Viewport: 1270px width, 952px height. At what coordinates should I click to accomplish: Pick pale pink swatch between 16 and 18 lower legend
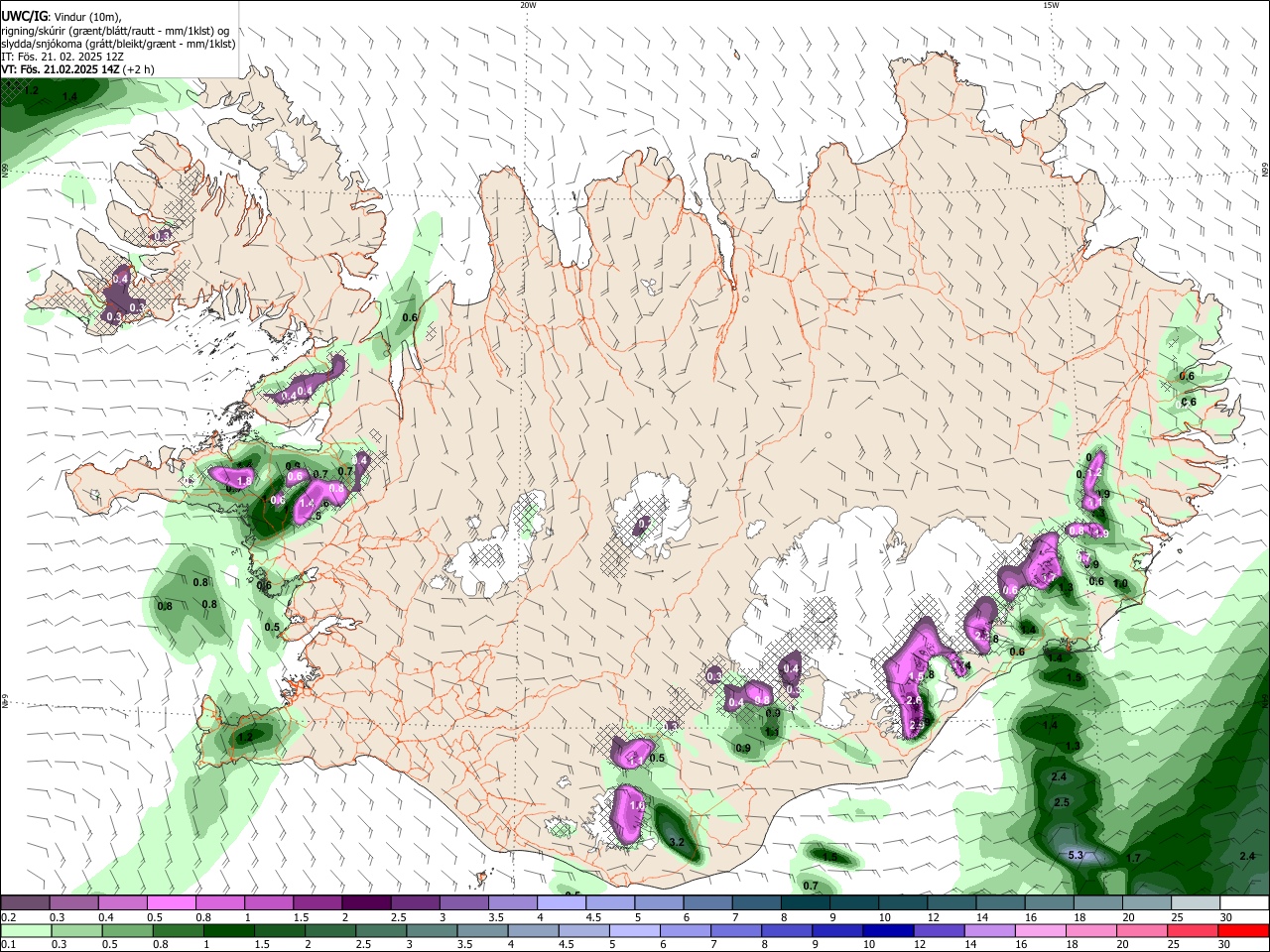[x=1040, y=930]
